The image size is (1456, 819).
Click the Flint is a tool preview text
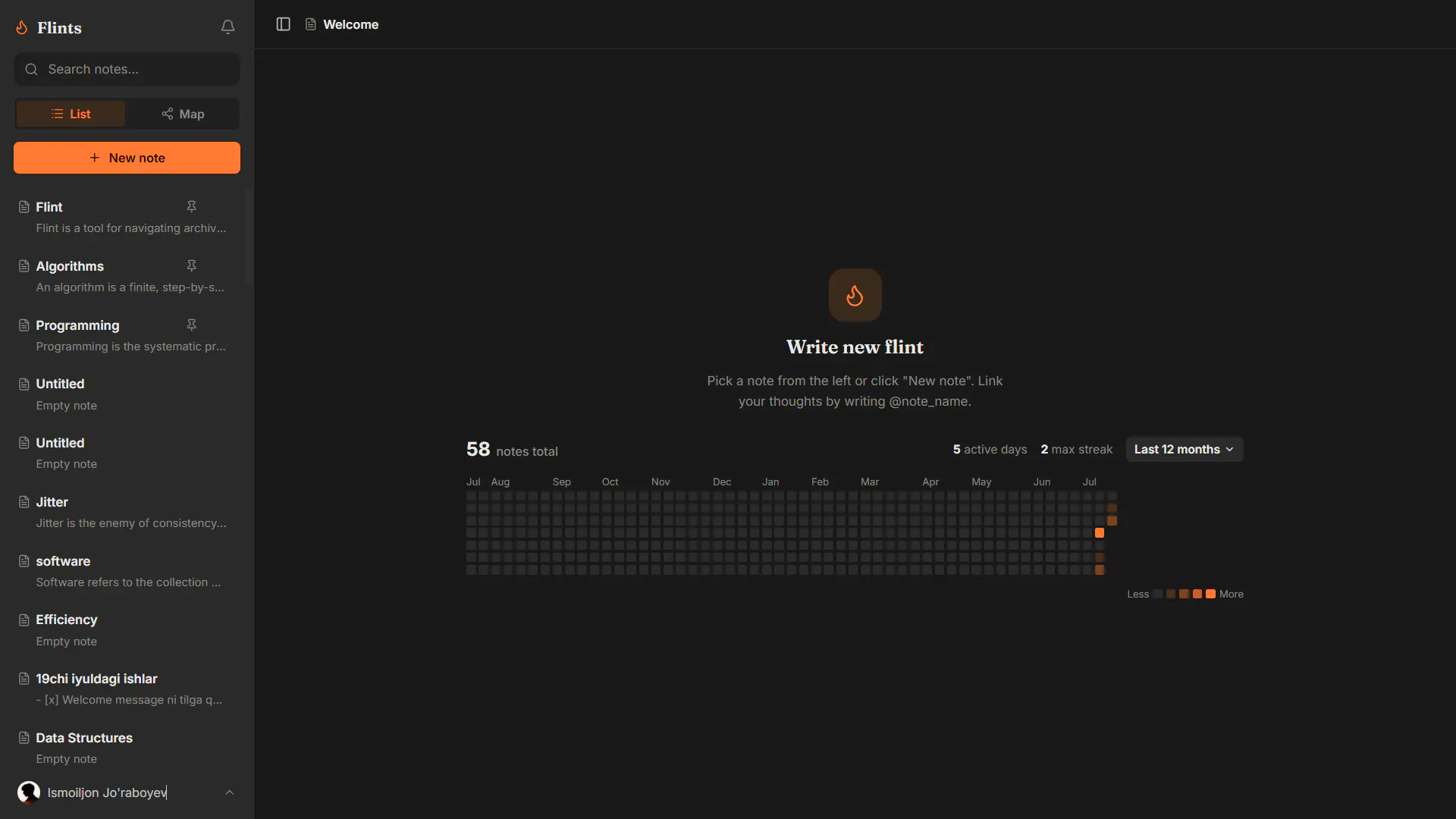131,228
